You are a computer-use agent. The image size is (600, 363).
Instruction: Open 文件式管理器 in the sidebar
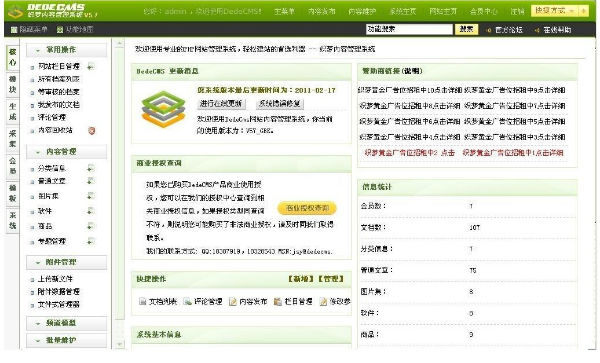(59, 305)
